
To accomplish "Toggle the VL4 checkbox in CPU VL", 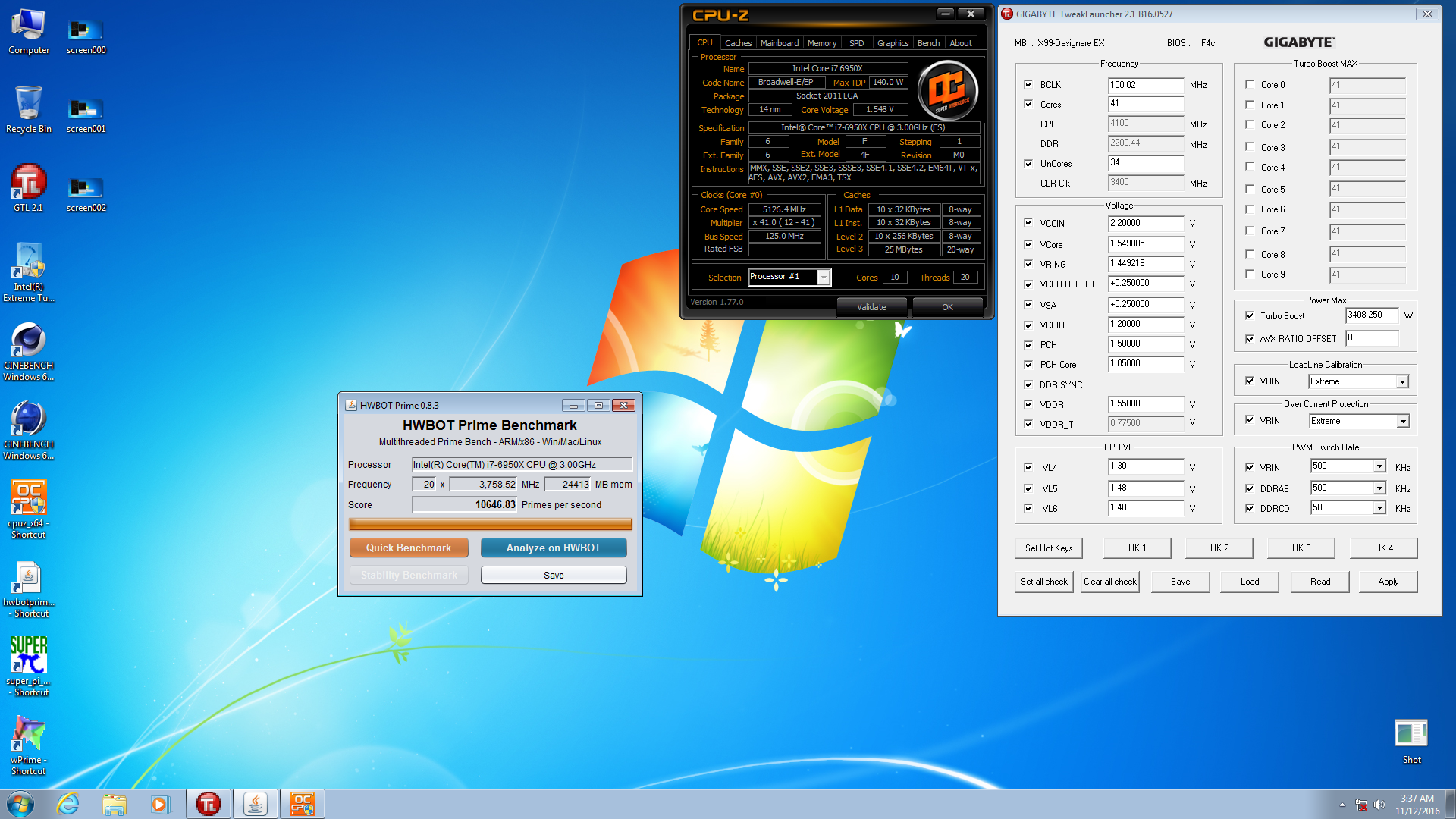I will click(1028, 467).
